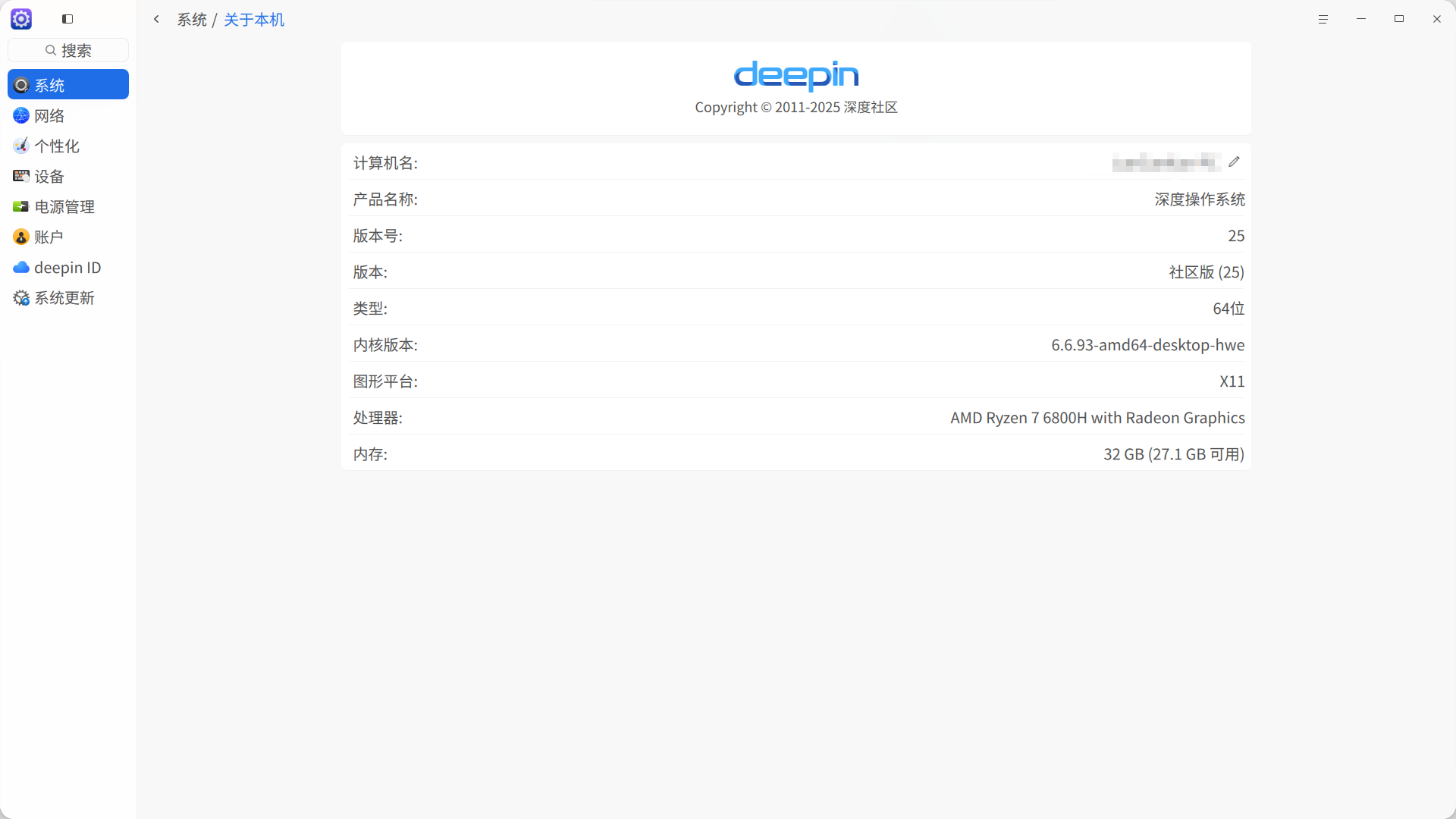Click the kernel version value text

[x=1147, y=345]
